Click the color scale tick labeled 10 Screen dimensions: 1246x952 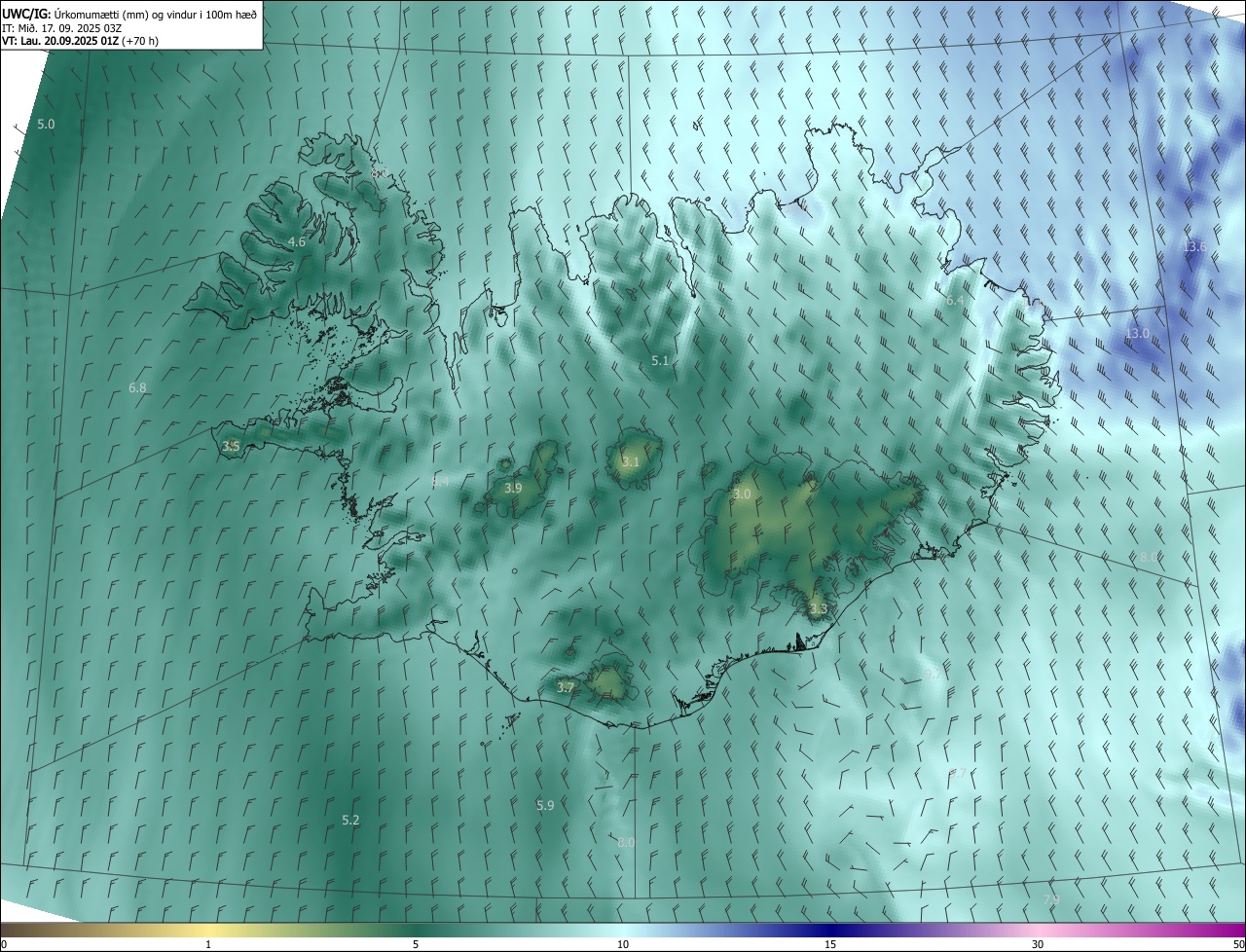(x=623, y=945)
